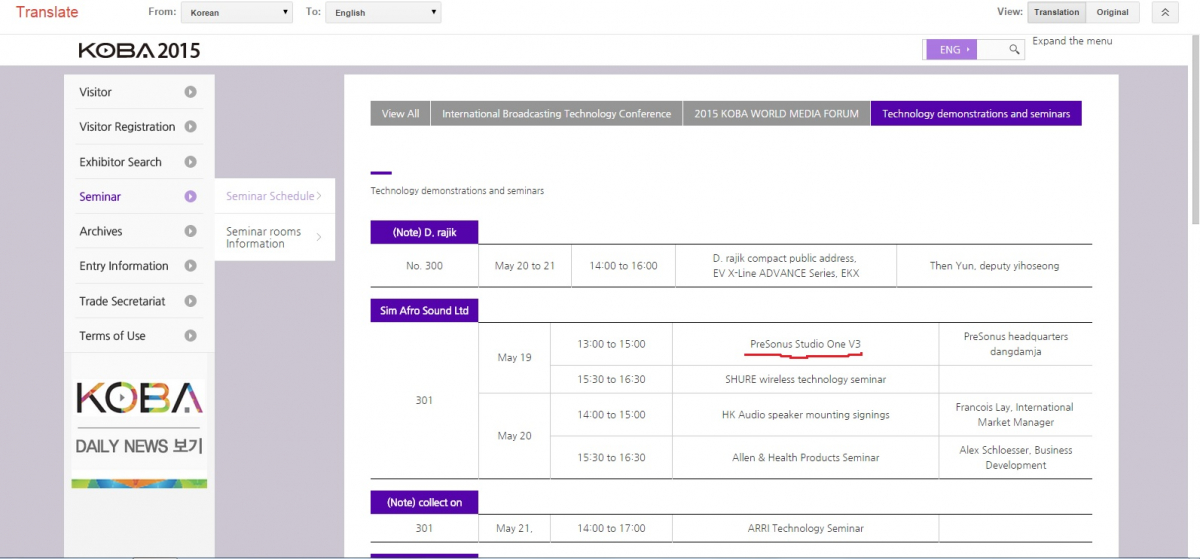Screen dimensions: 1200x559
Task: Click PreSonus Studio One V3 text
Action: pos(805,344)
